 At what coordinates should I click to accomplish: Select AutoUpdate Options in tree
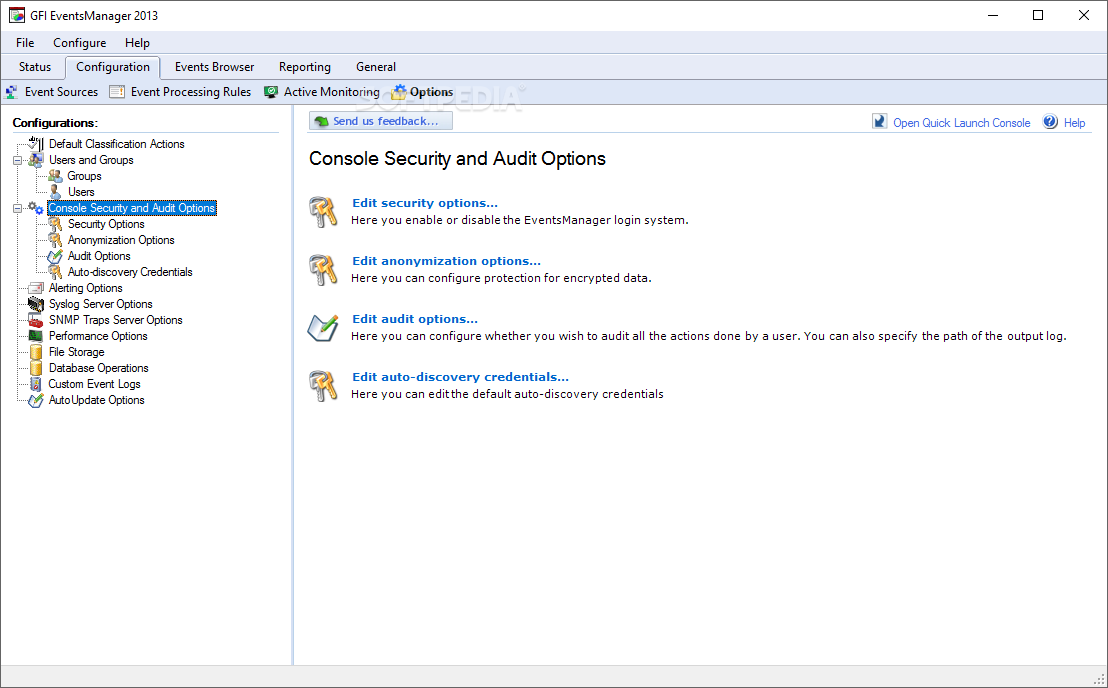(96, 401)
